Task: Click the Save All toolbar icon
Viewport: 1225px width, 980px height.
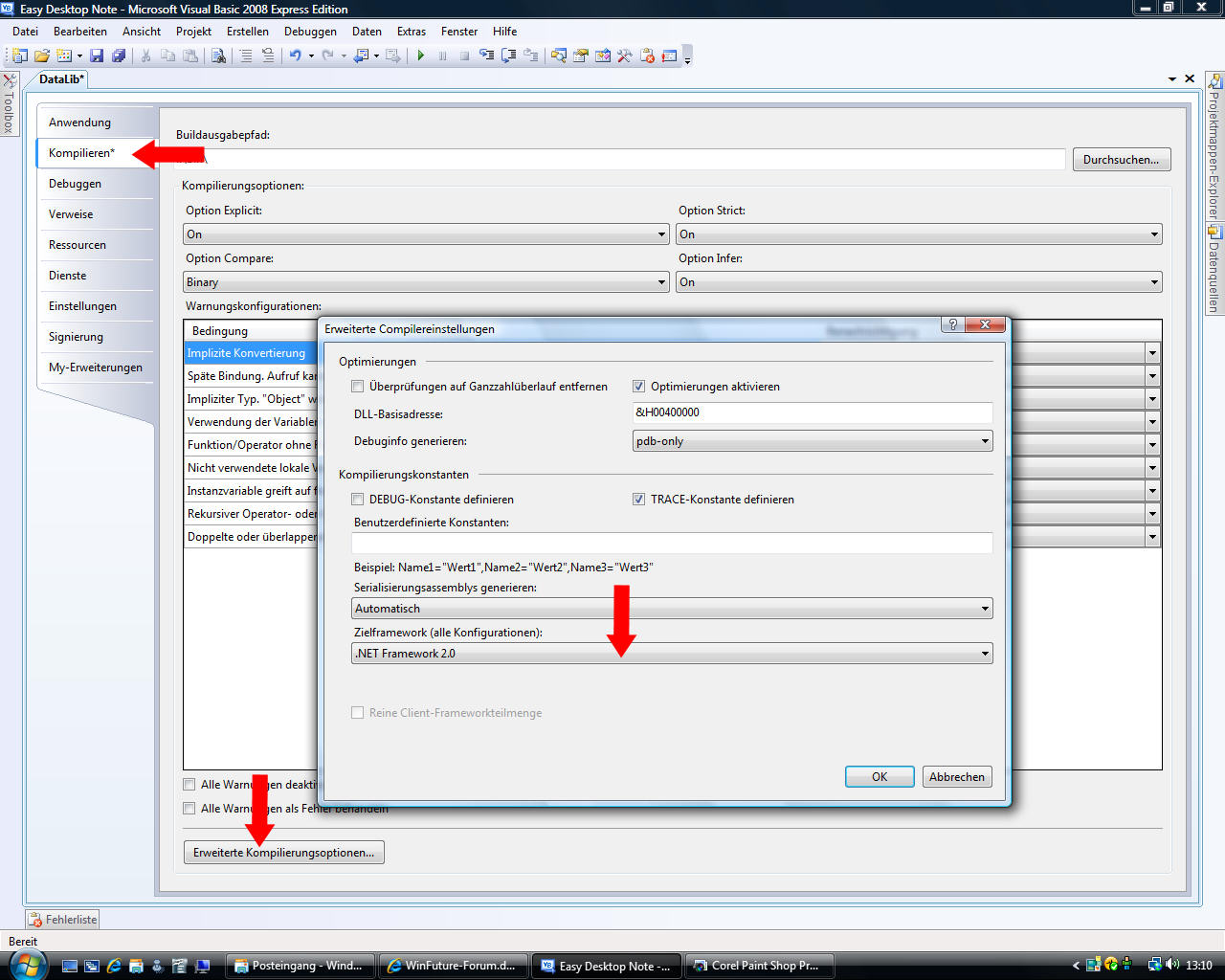Action: pos(119,56)
